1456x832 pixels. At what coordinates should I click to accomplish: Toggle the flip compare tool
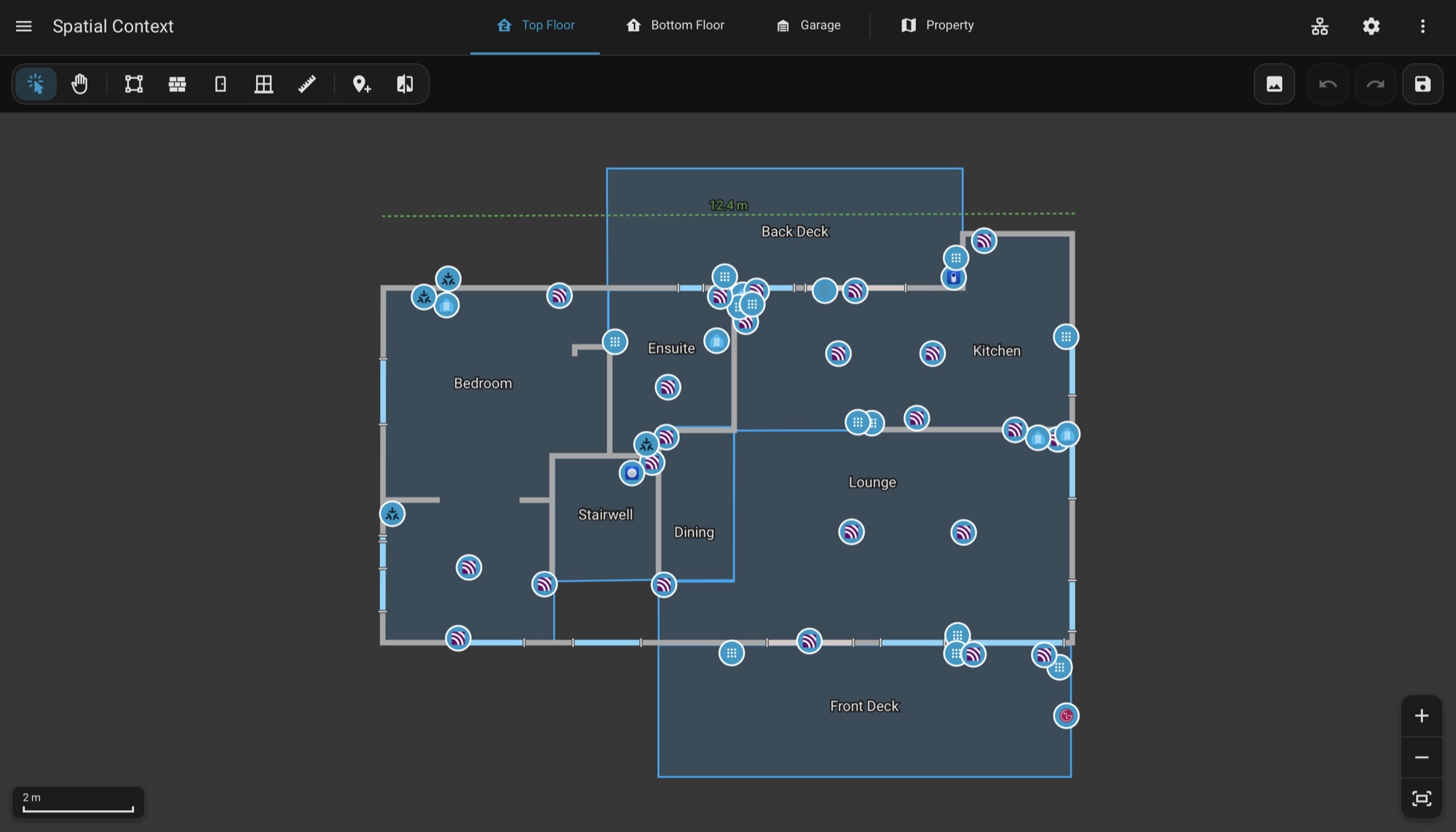pyautogui.click(x=405, y=84)
